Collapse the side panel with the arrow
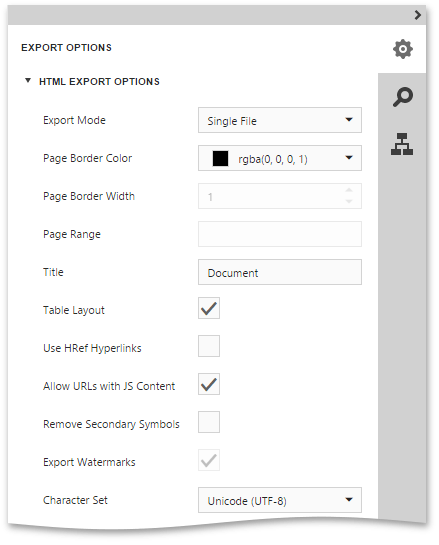The height and width of the screenshot is (545, 439). (418, 15)
